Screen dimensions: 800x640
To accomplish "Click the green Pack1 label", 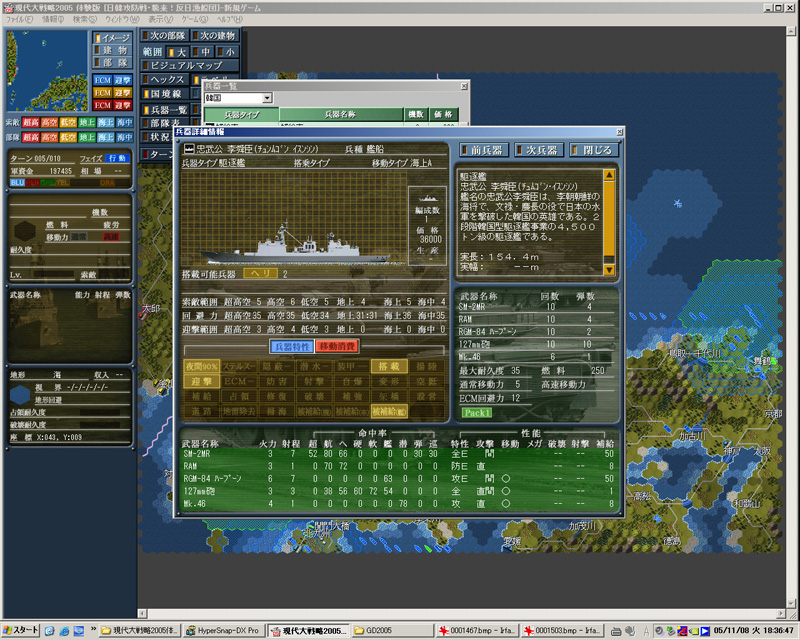I will 477,413.
